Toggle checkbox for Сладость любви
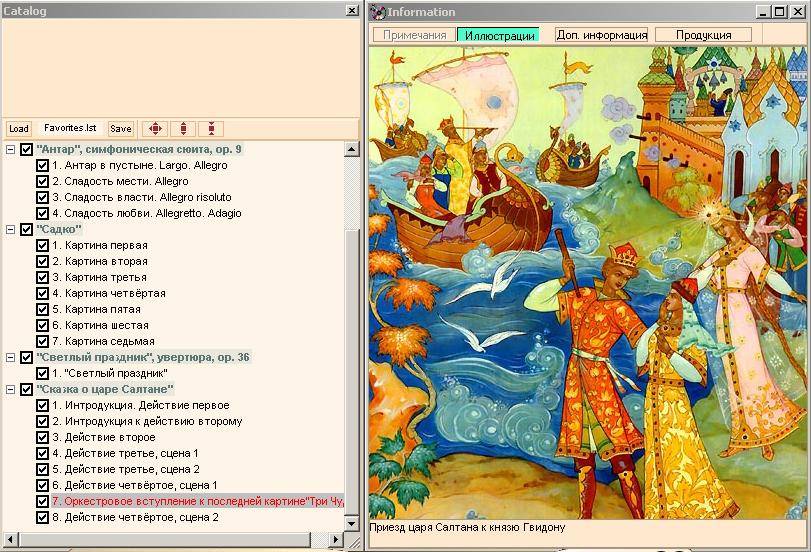The height and width of the screenshot is (552, 811). (42, 213)
